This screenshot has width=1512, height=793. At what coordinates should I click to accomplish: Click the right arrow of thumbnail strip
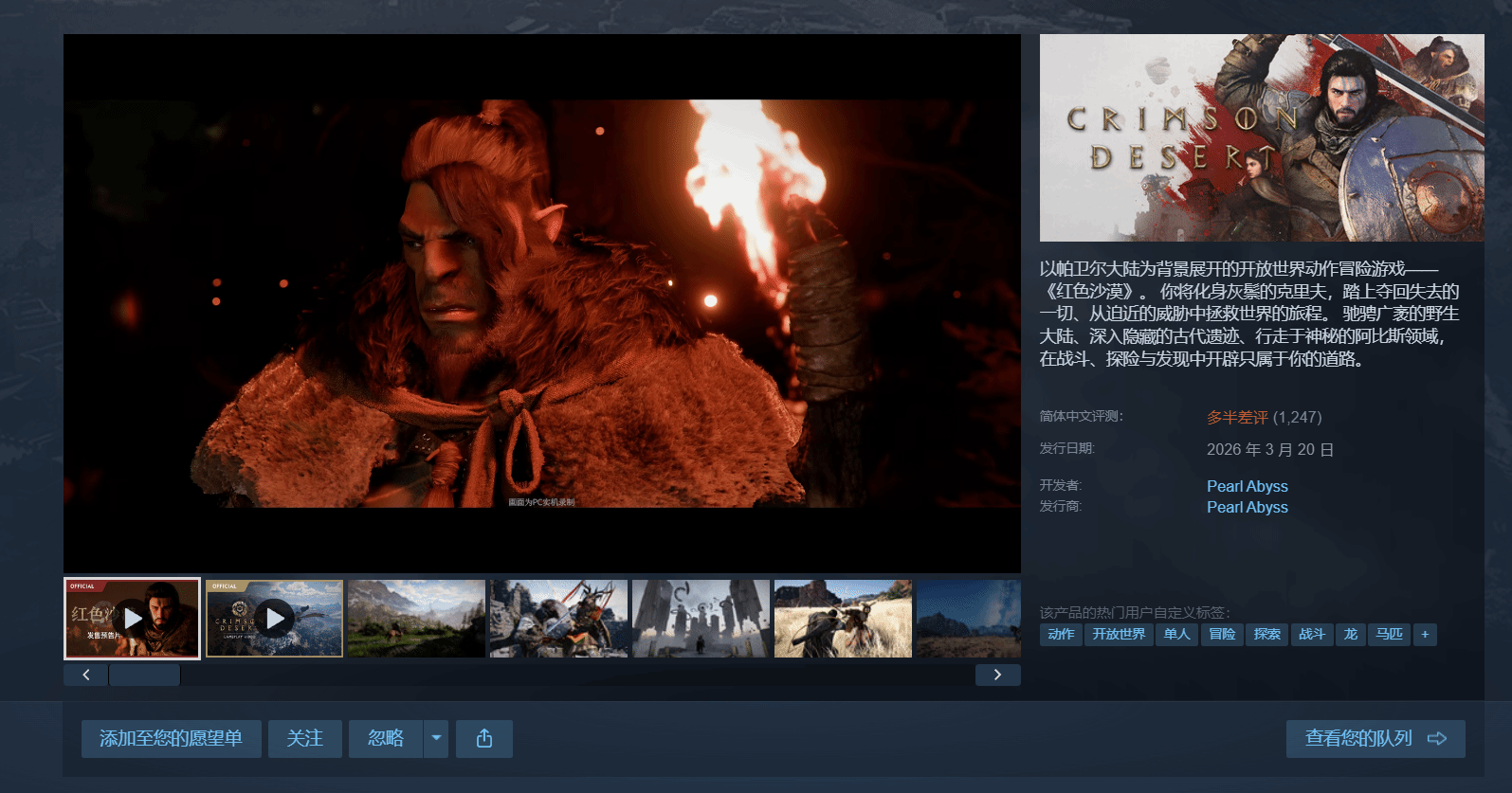pos(997,675)
